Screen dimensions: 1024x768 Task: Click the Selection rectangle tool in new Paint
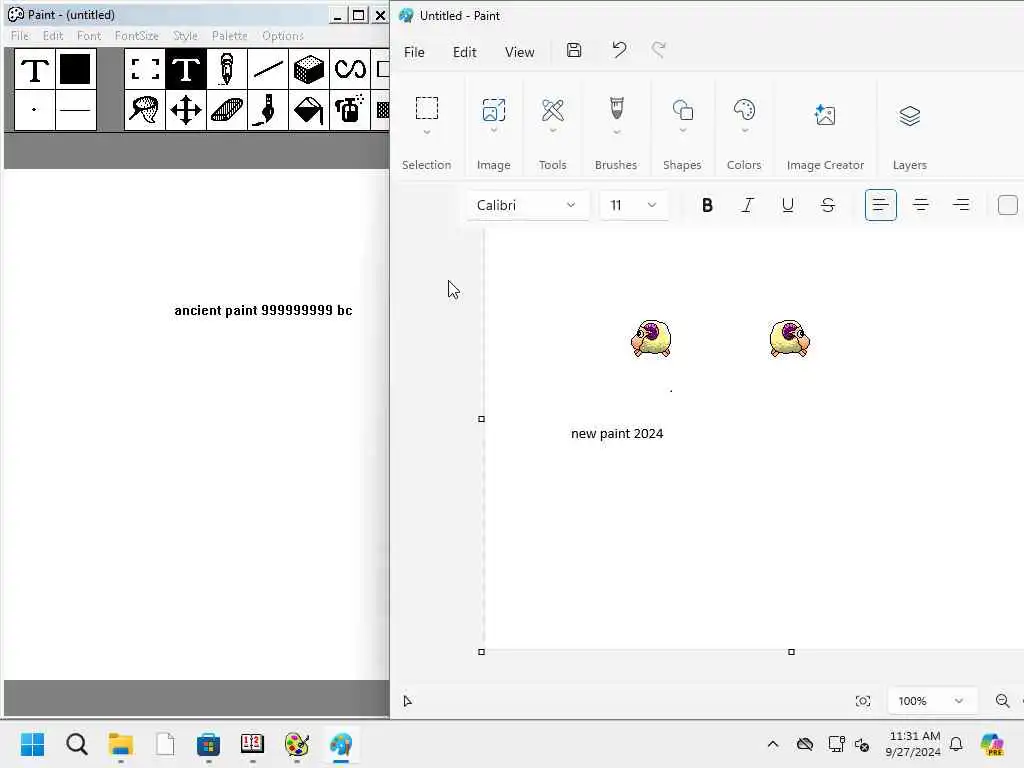click(427, 108)
